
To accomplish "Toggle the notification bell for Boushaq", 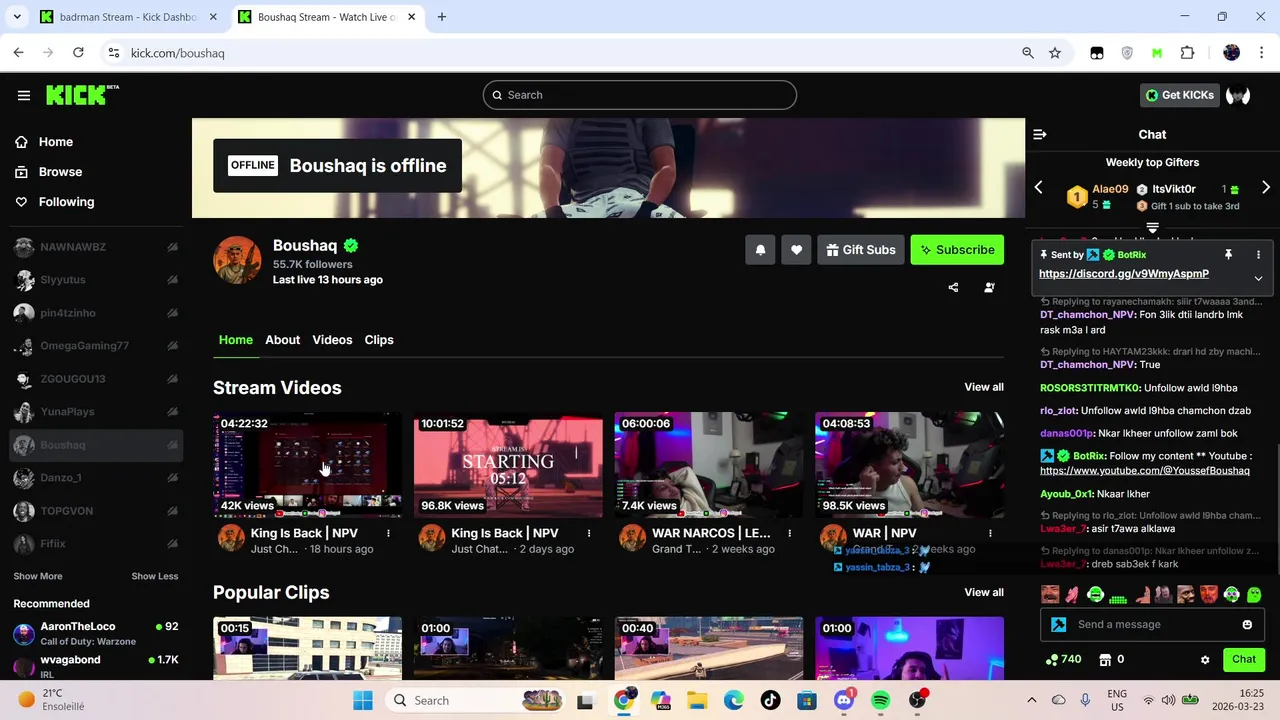I will click(x=760, y=250).
